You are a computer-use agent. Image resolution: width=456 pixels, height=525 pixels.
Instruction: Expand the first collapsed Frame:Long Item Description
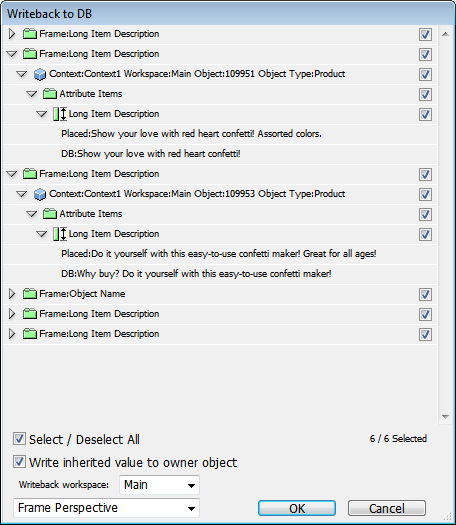[x=12, y=34]
